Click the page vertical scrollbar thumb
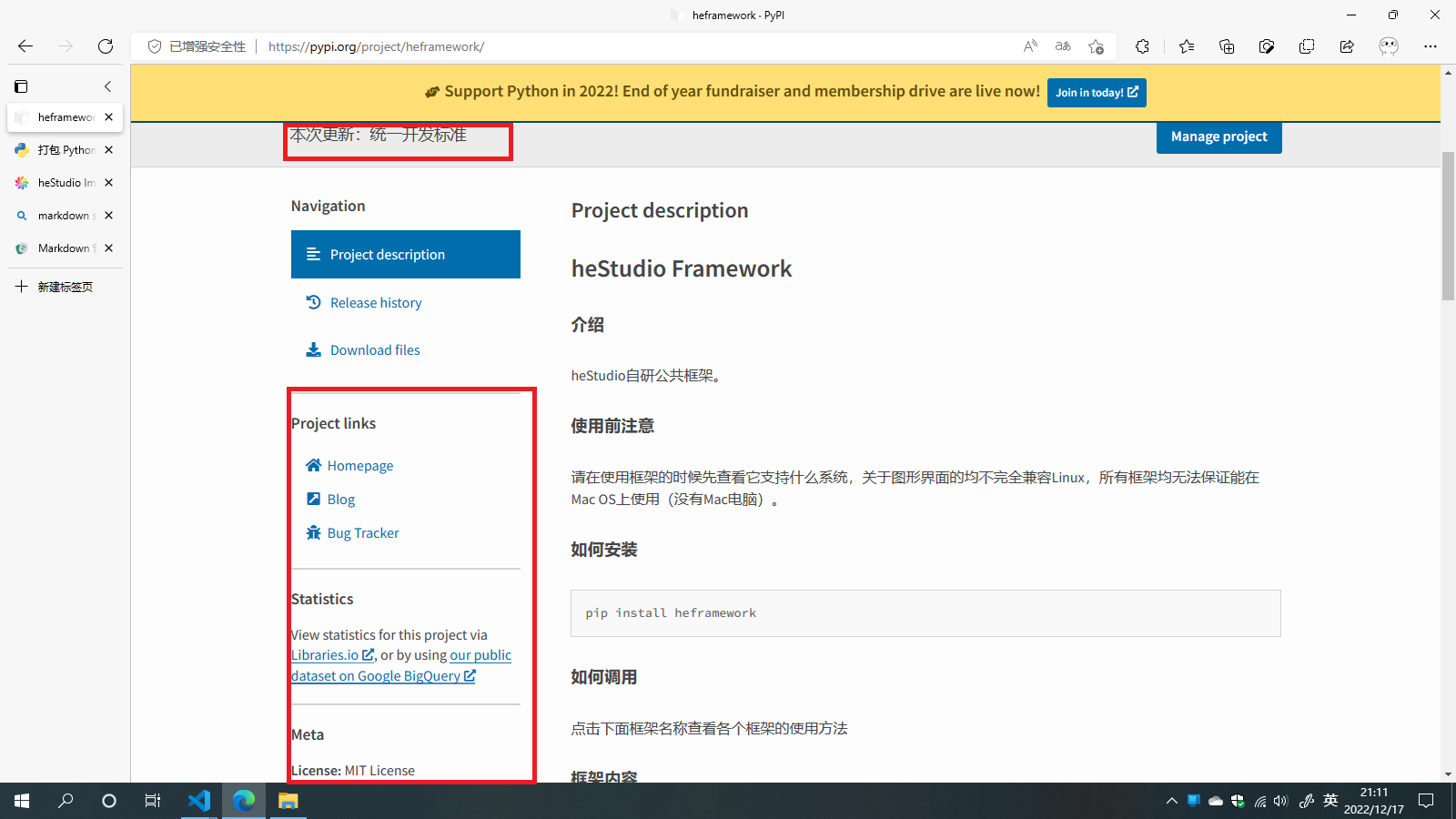 point(1448,226)
